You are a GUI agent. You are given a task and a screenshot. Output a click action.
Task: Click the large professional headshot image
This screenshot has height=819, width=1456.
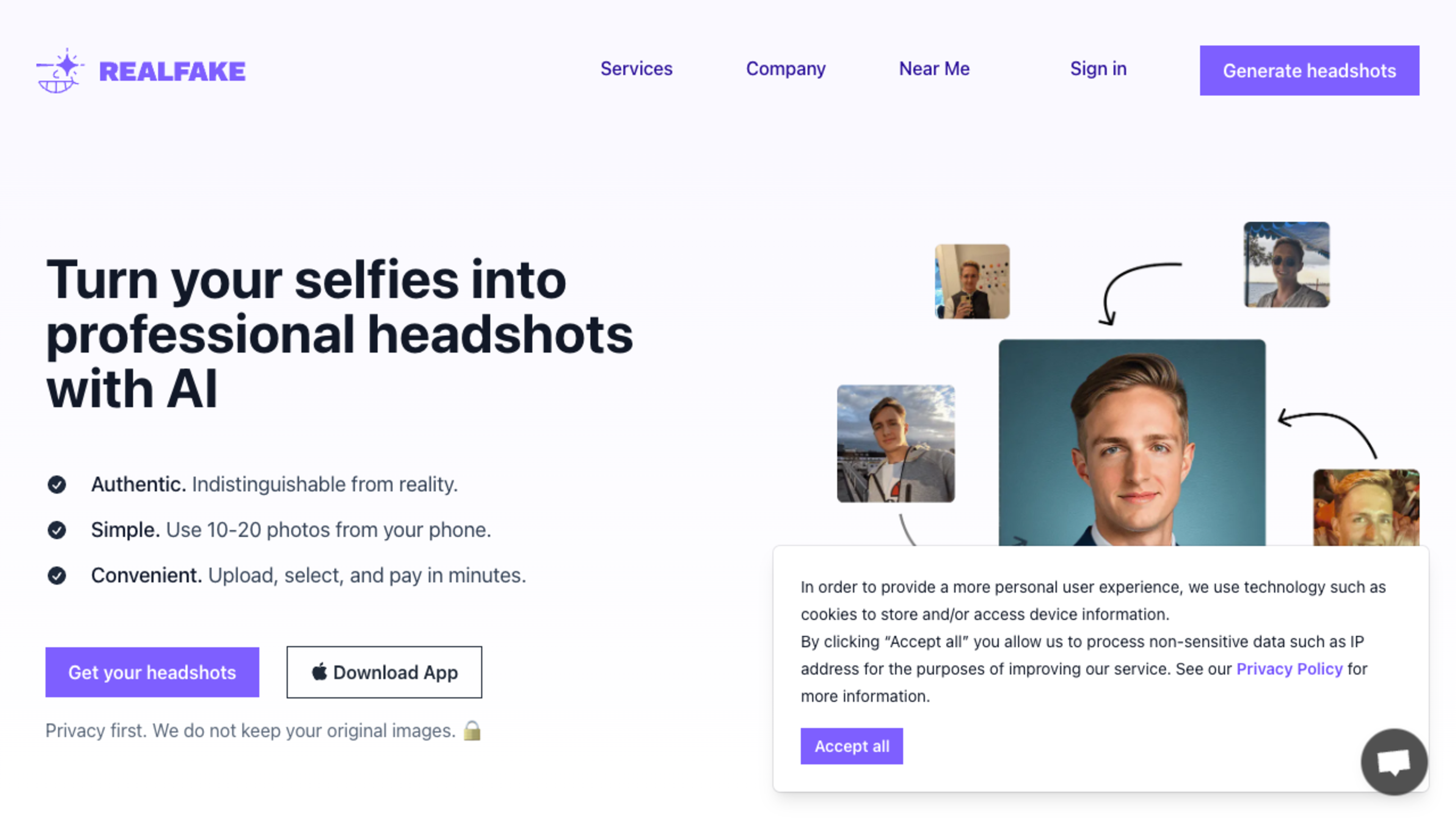pos(1131,442)
